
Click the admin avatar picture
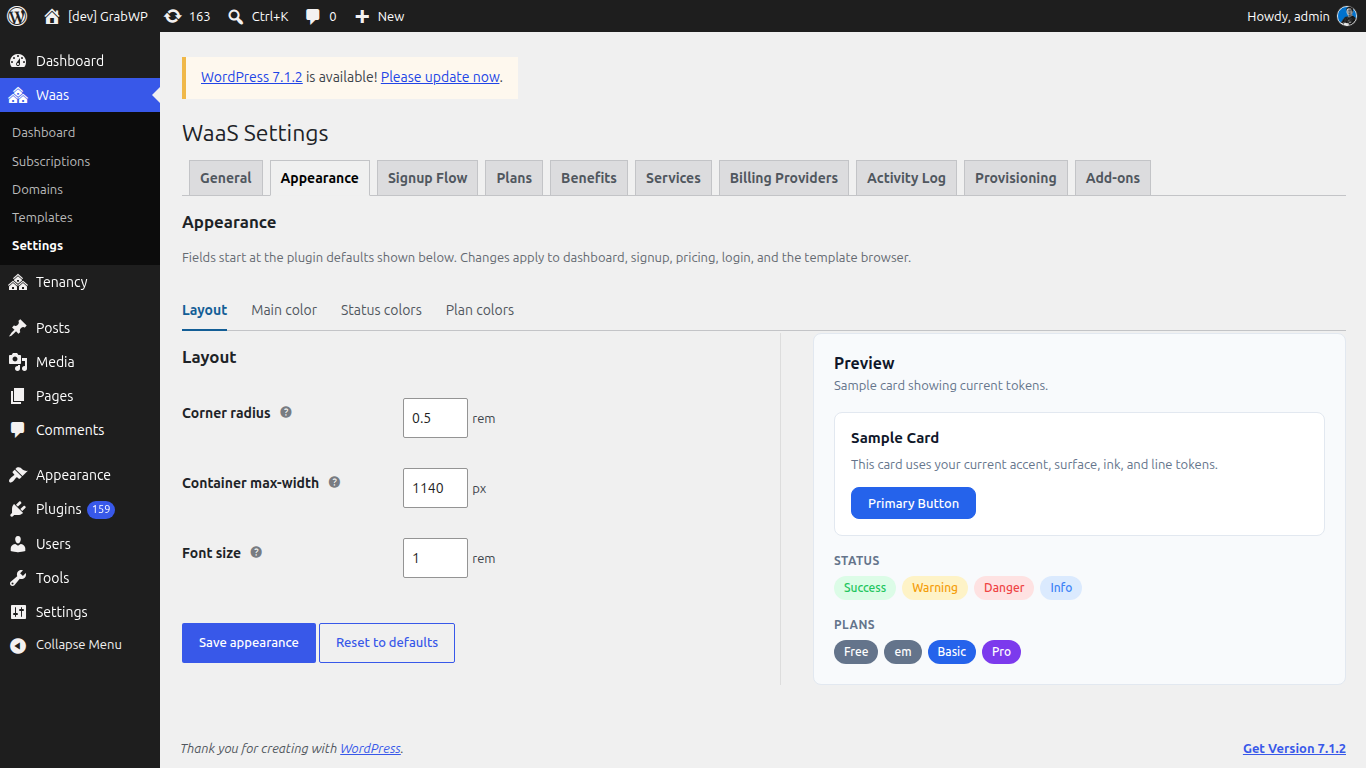tap(1347, 16)
